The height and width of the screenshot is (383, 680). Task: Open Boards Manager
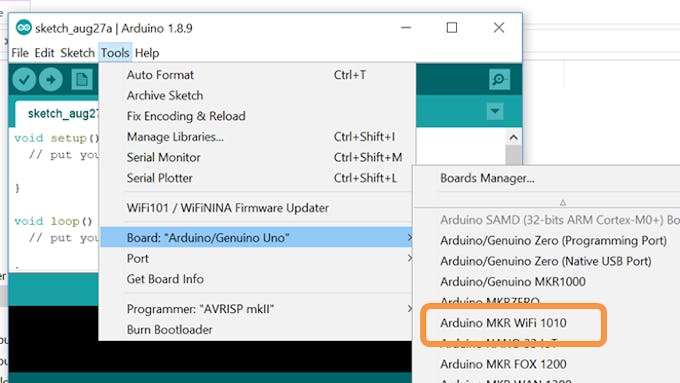coord(487,178)
